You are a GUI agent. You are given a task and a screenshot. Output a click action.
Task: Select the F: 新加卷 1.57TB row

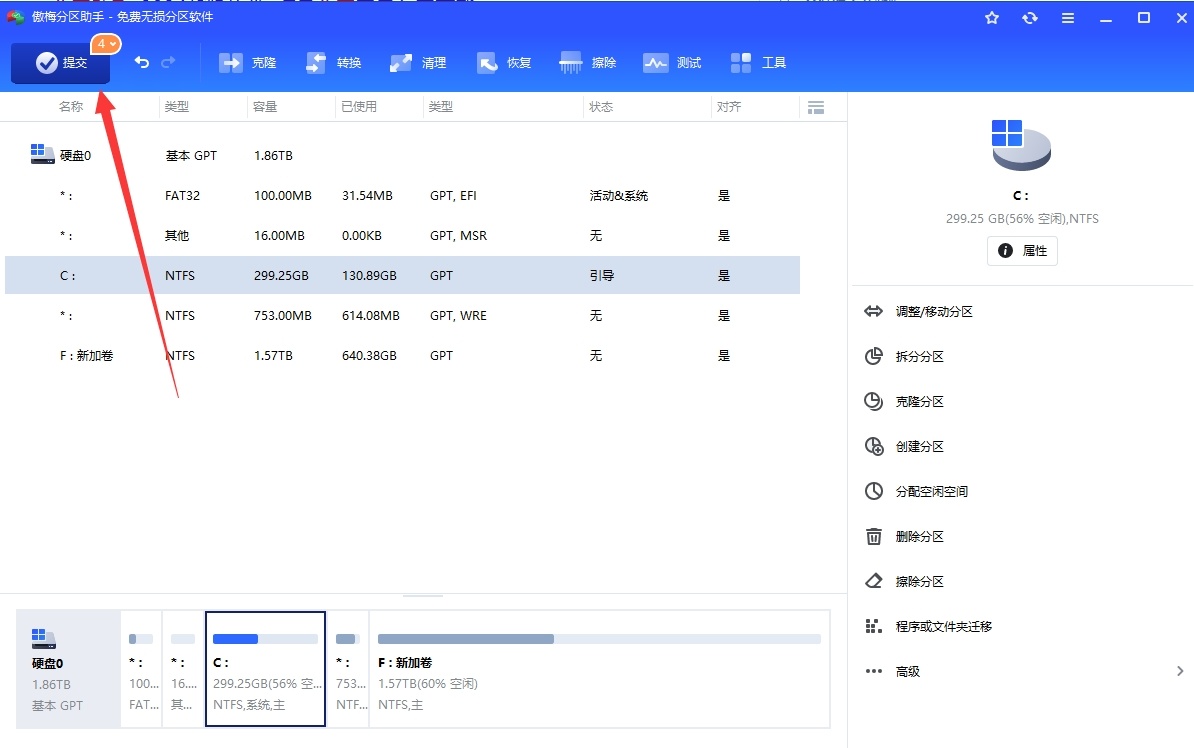tap(402, 356)
